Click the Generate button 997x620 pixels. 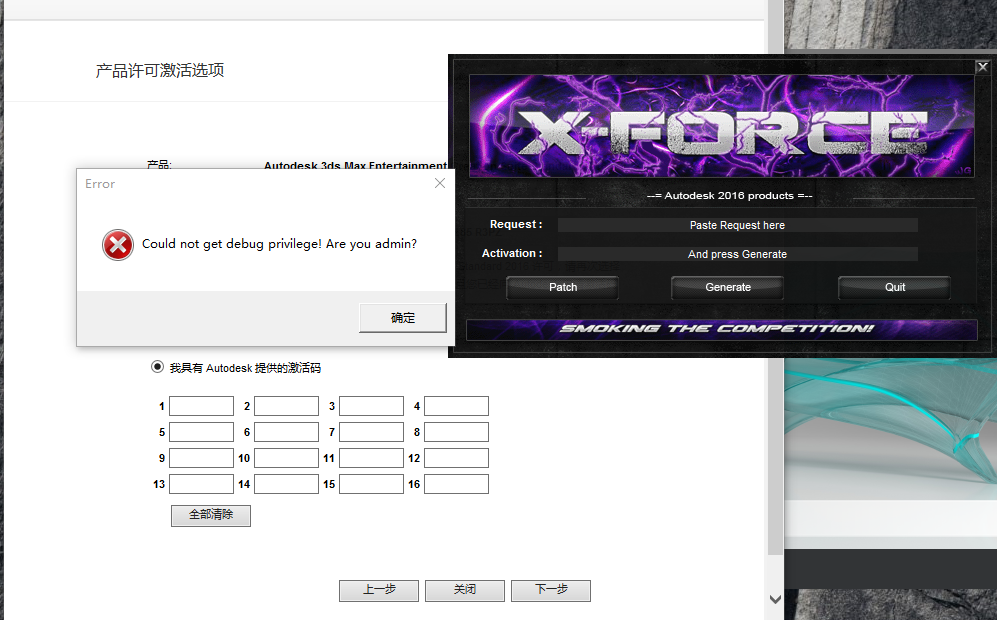pos(728,287)
